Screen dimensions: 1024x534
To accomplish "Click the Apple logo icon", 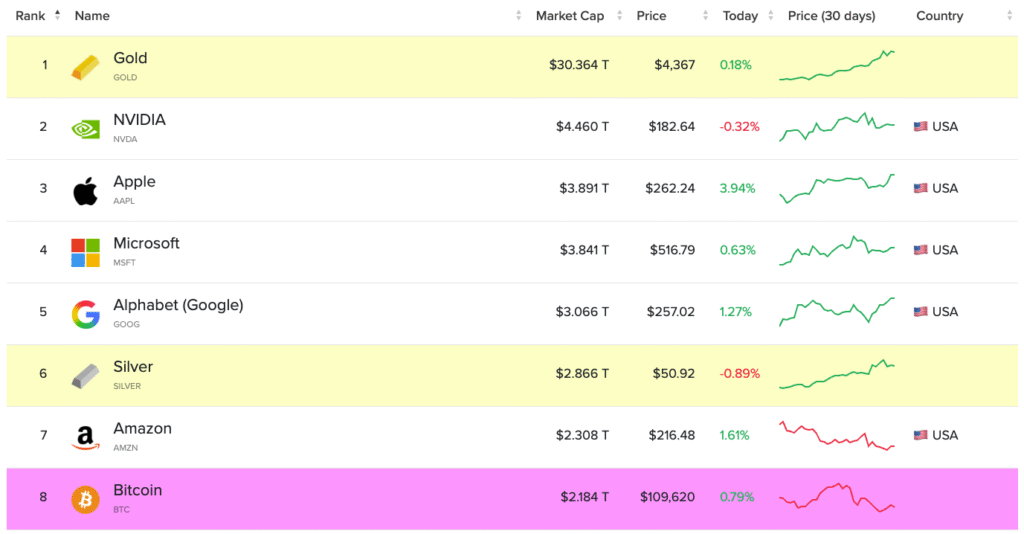I will pos(85,190).
